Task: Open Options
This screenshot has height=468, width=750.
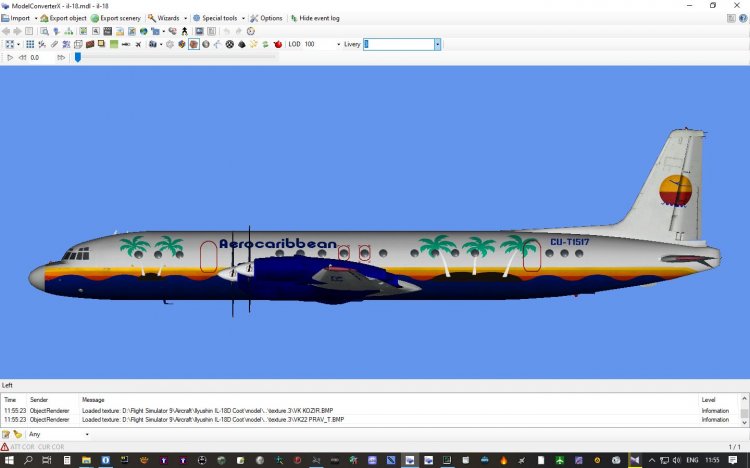Action: pos(266,18)
